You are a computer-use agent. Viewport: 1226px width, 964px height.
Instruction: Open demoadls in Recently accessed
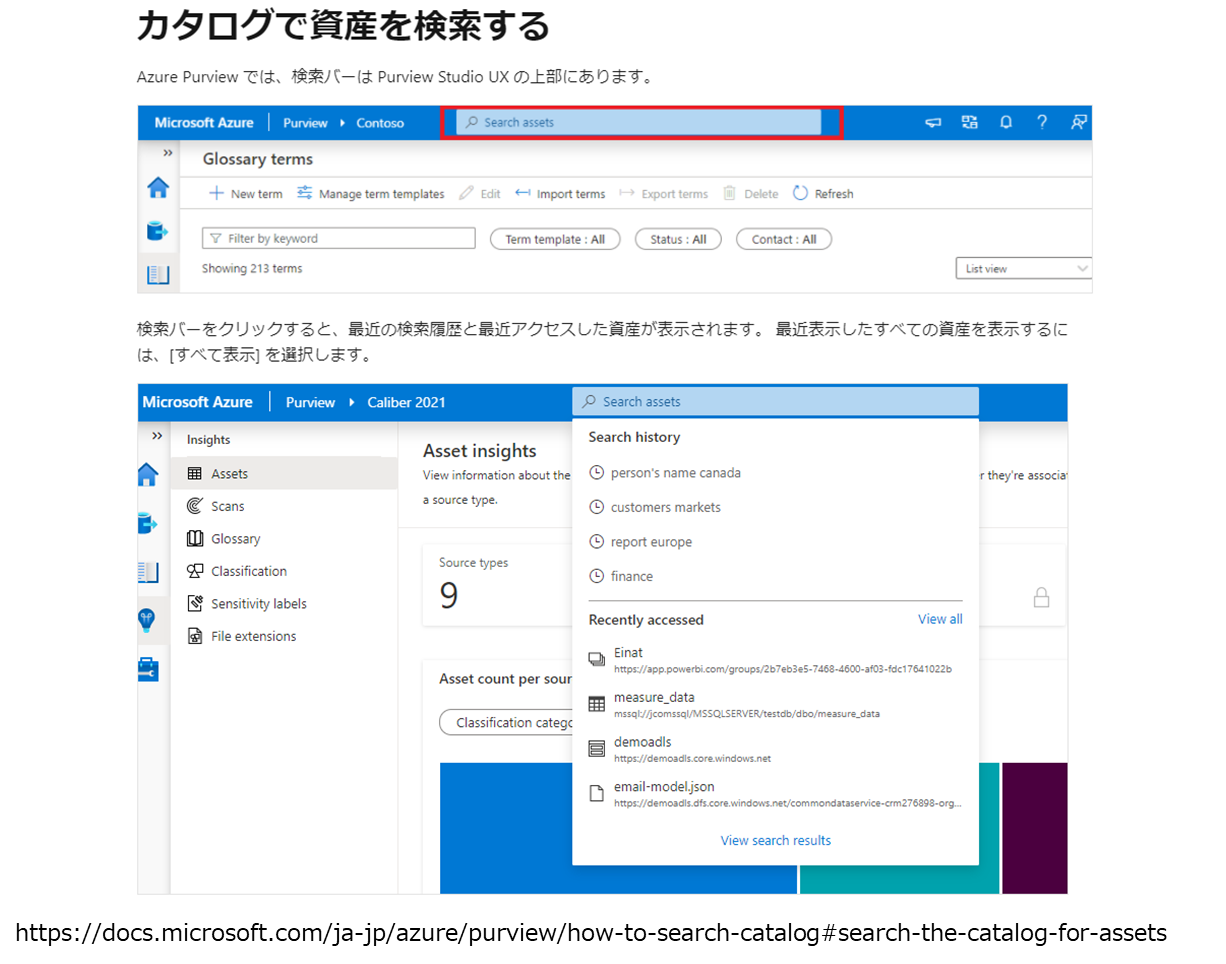click(x=775, y=749)
